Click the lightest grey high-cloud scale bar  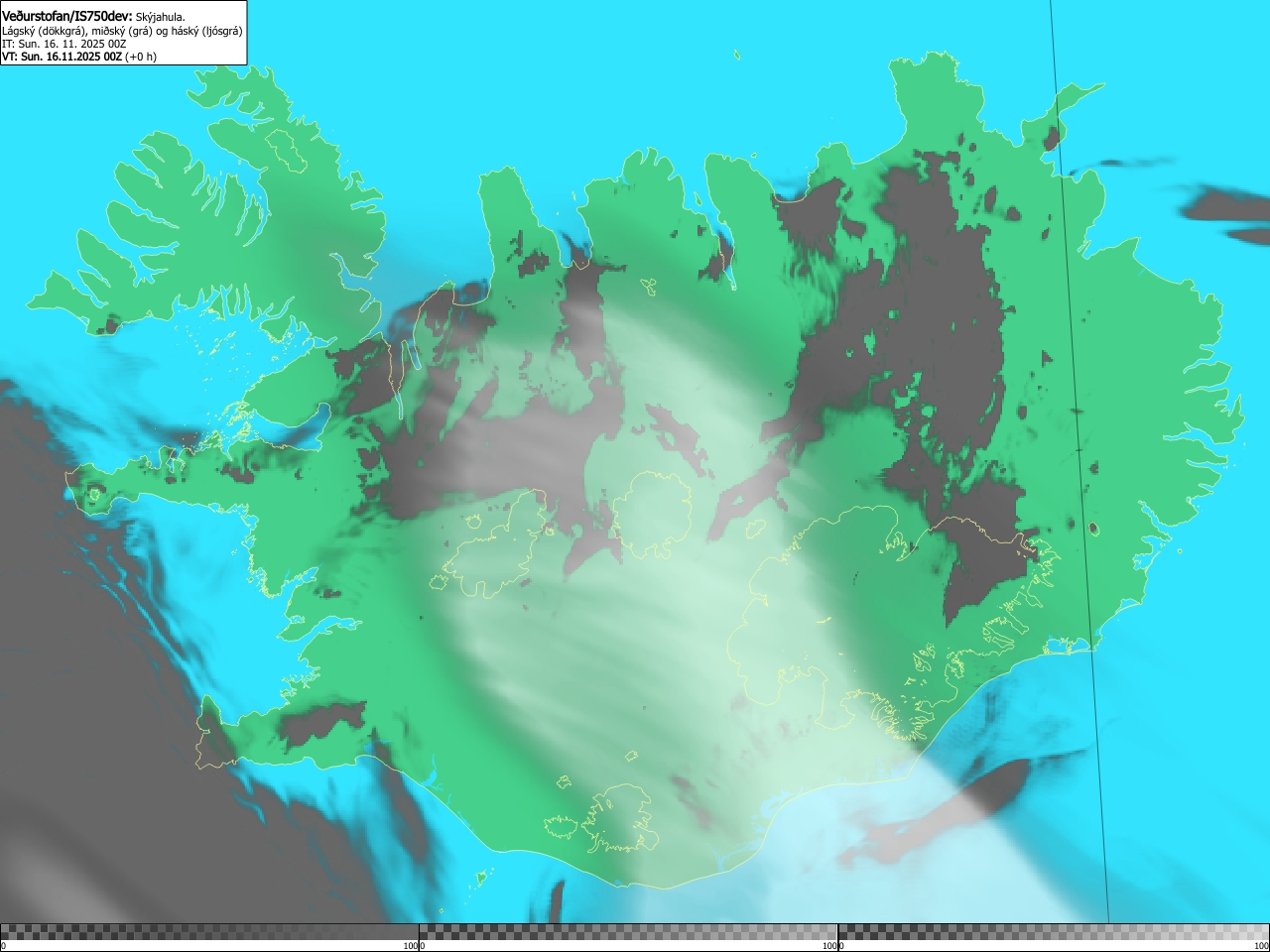coord(1054,932)
